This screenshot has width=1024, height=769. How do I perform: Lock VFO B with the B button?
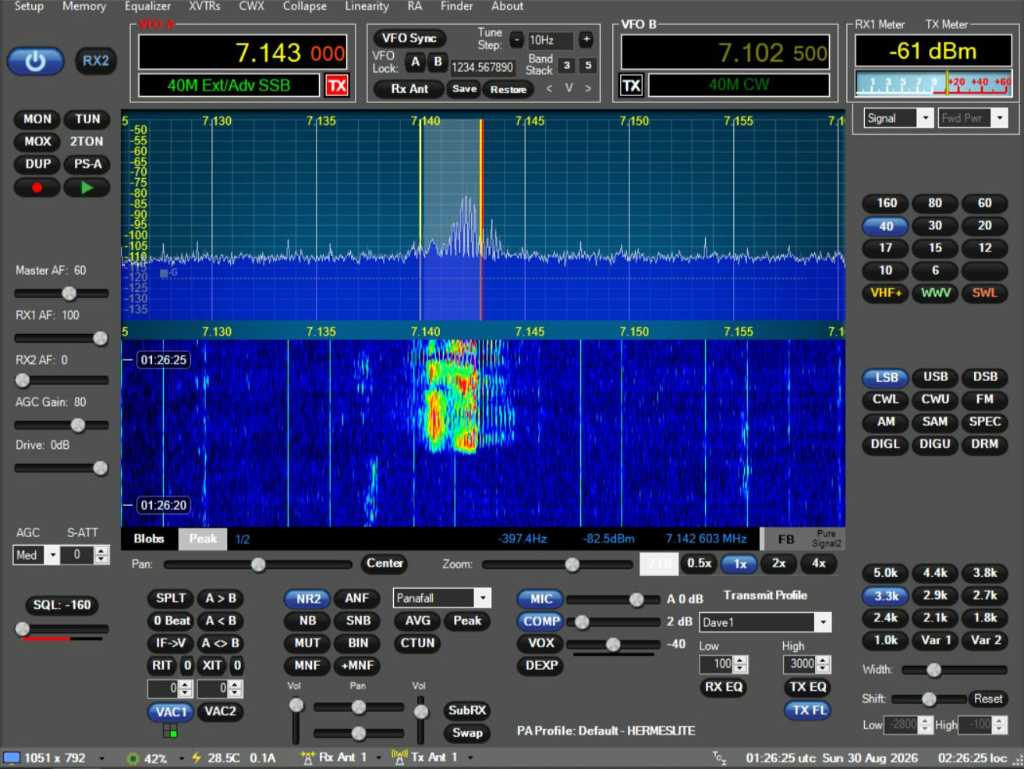pos(438,63)
